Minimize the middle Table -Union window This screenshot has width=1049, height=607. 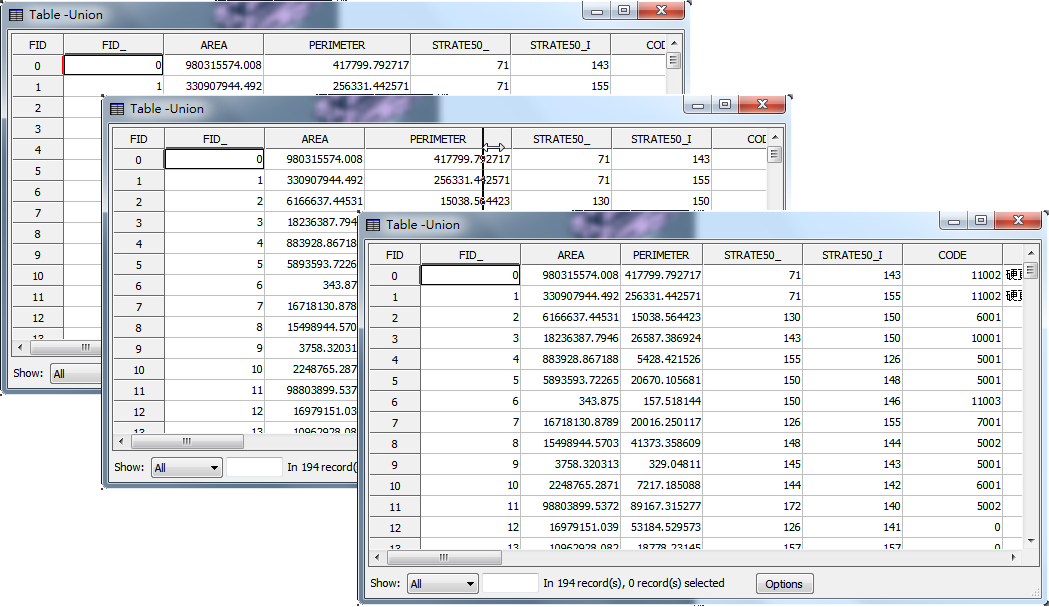(x=698, y=105)
